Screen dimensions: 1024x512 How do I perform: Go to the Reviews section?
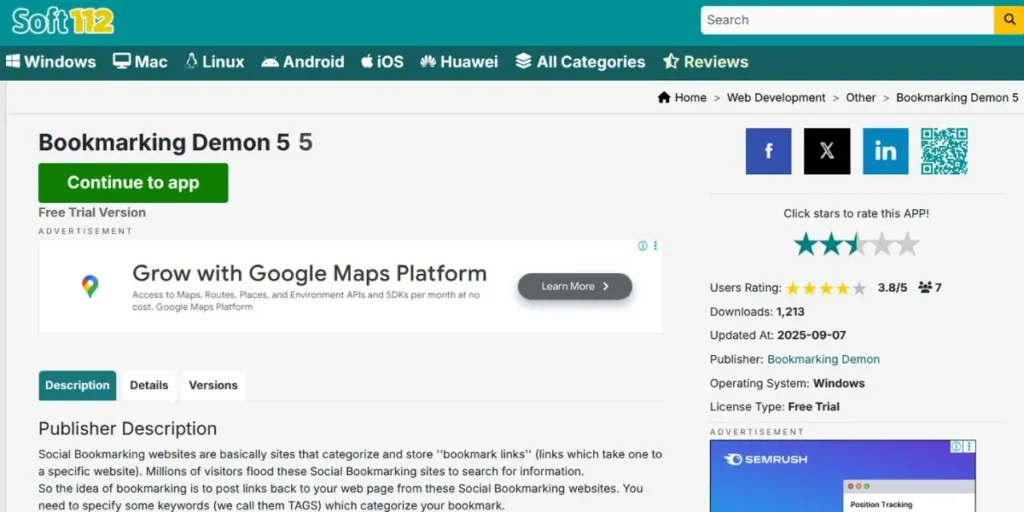(x=705, y=62)
